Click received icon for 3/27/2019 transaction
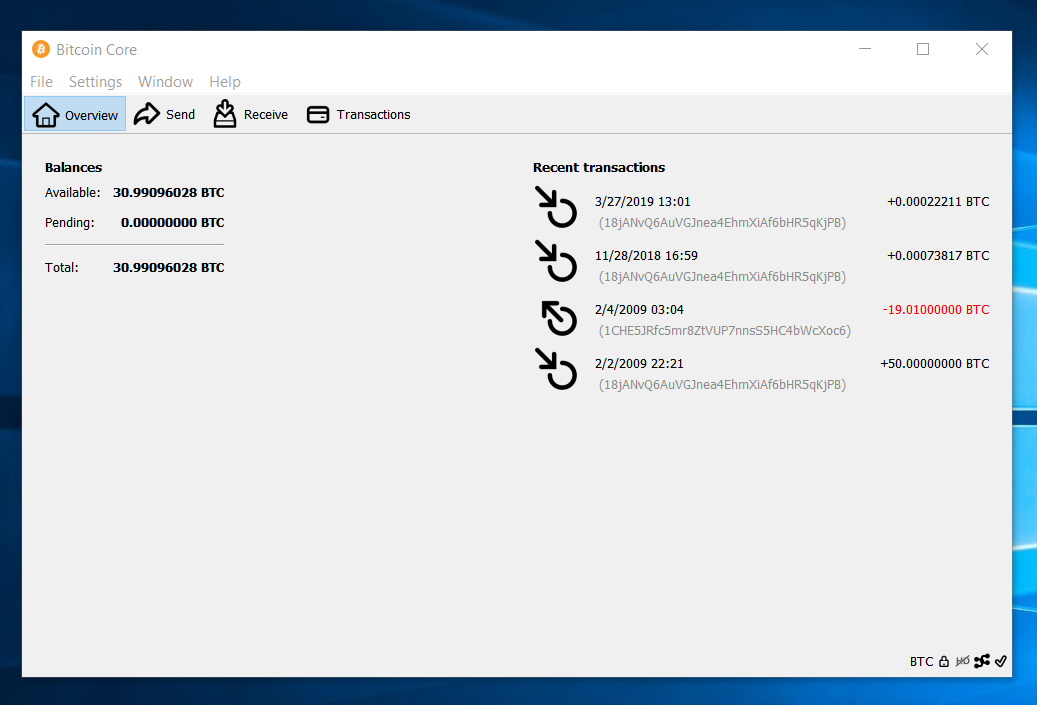Screen dimensions: 1037x705 pyautogui.click(x=556, y=207)
